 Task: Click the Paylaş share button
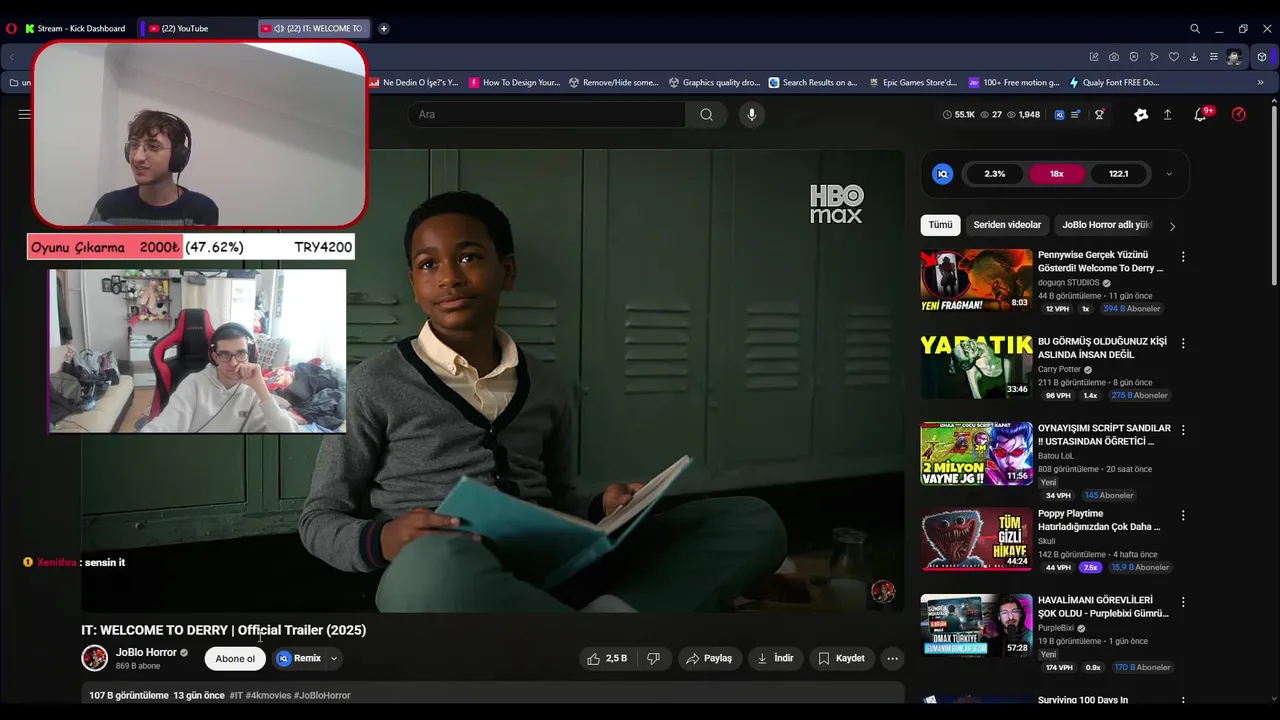coord(708,658)
